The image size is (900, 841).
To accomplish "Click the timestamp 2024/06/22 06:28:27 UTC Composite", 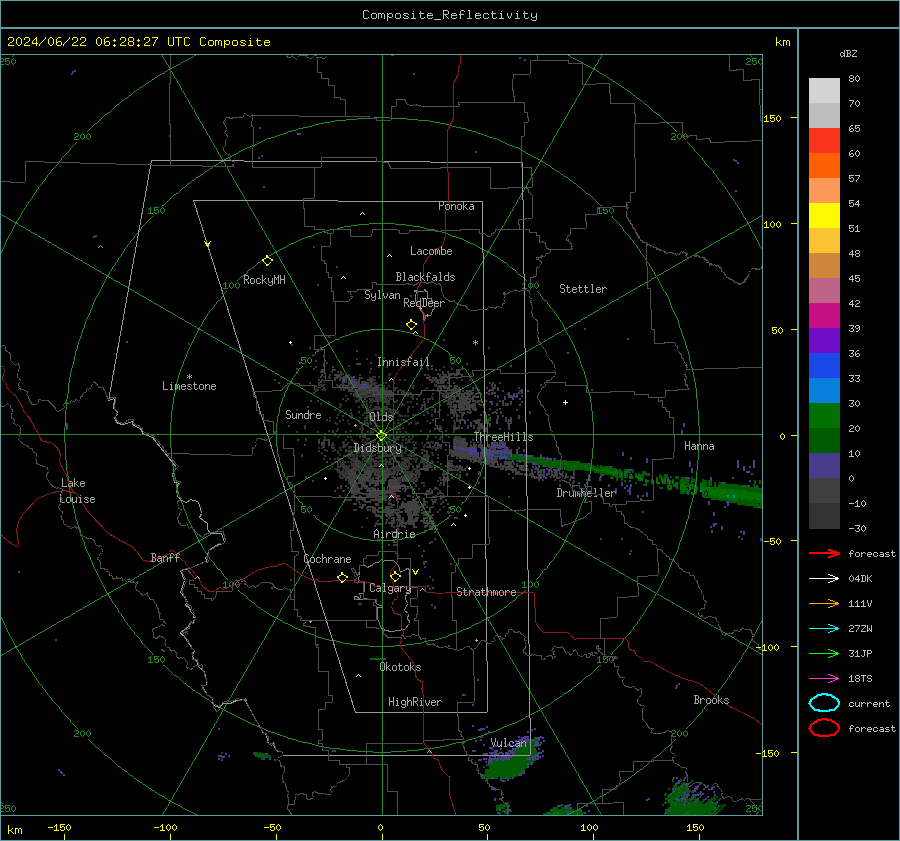I will click(x=138, y=42).
